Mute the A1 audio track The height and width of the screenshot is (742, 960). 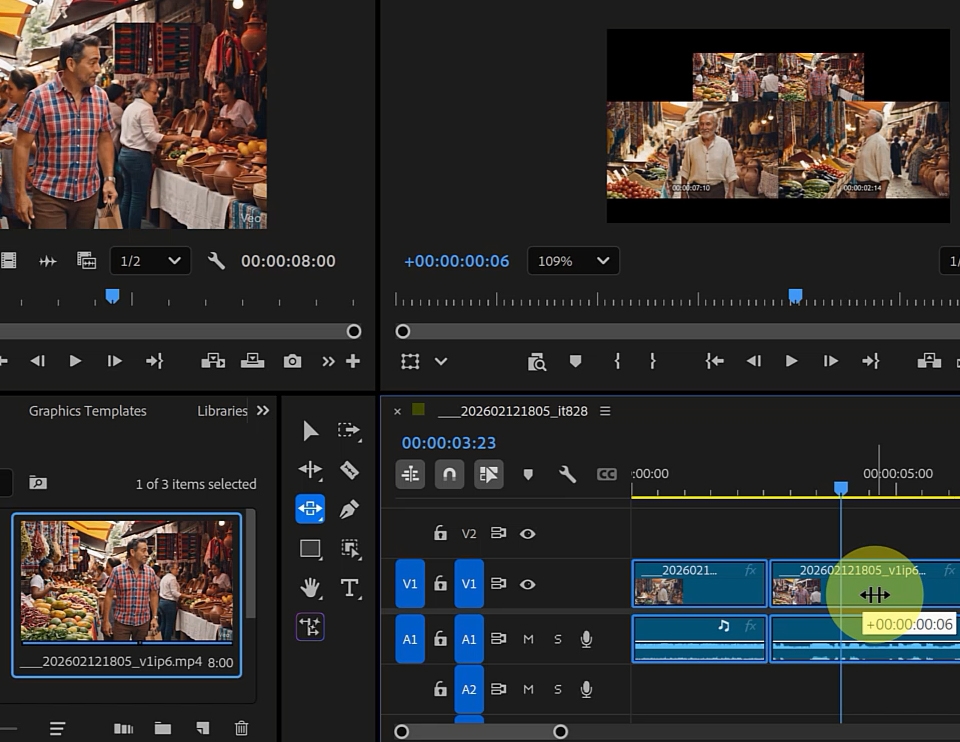[x=528, y=639]
